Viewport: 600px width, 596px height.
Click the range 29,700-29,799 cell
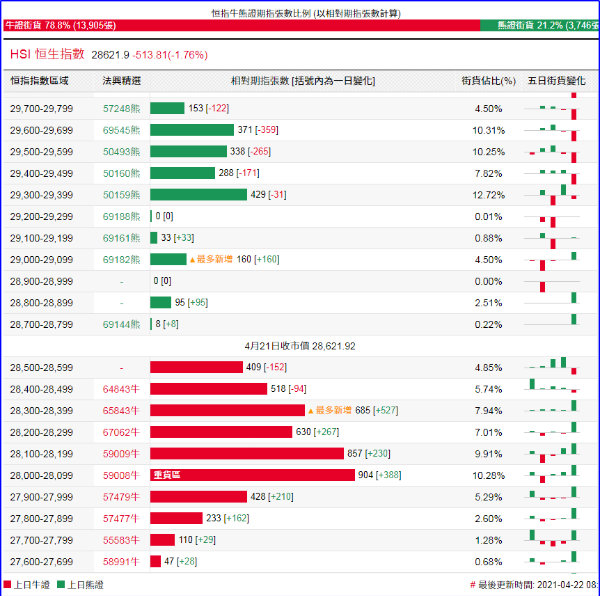click(x=41, y=109)
